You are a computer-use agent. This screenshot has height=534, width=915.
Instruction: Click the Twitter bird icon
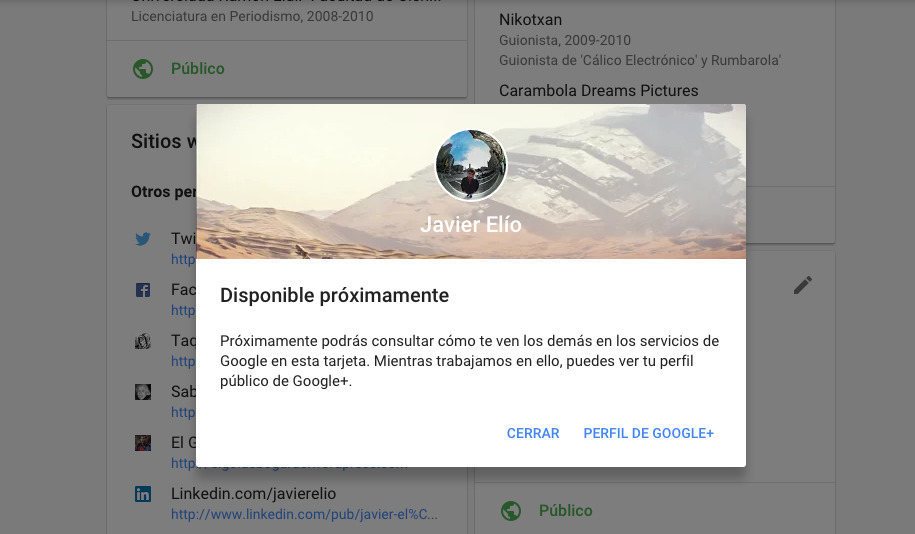point(143,239)
